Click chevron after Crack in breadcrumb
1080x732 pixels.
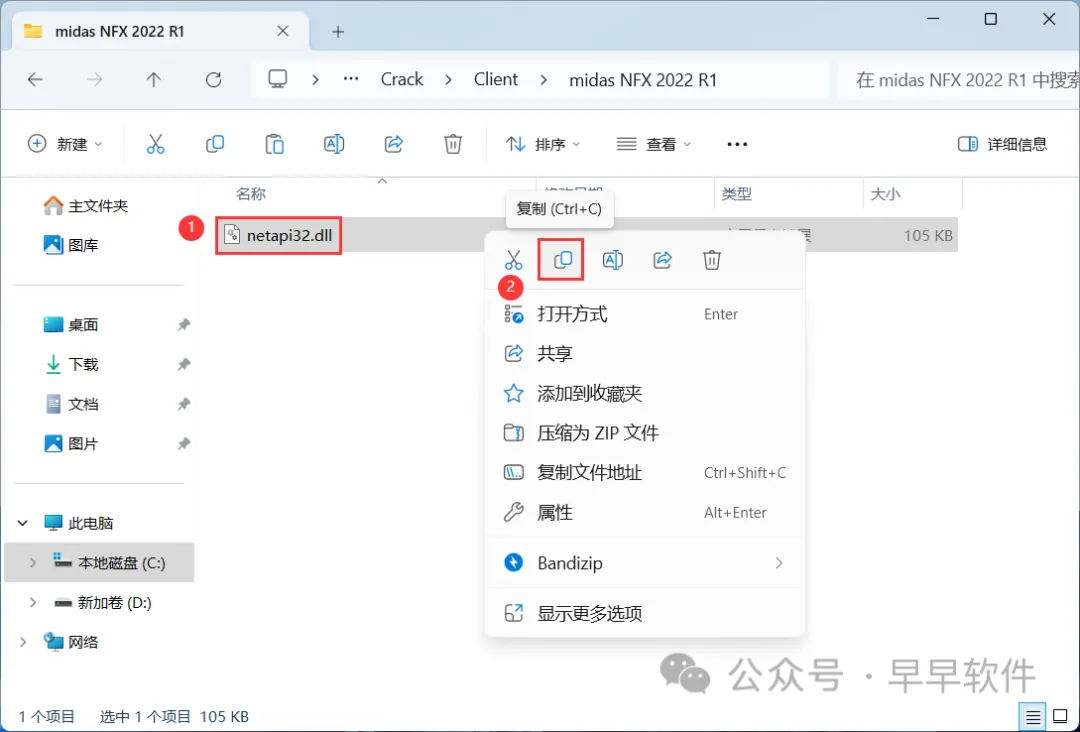click(x=448, y=80)
